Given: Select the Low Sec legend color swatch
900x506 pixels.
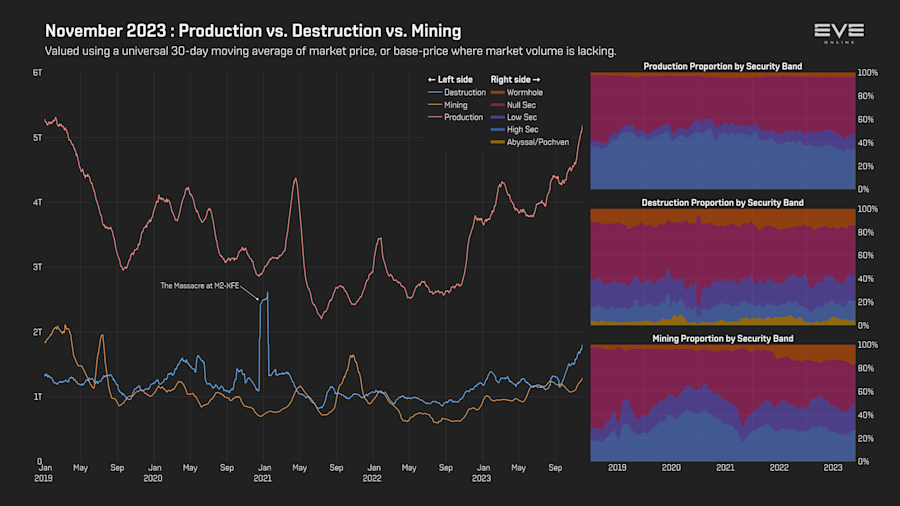Looking at the screenshot, I should 498,117.
